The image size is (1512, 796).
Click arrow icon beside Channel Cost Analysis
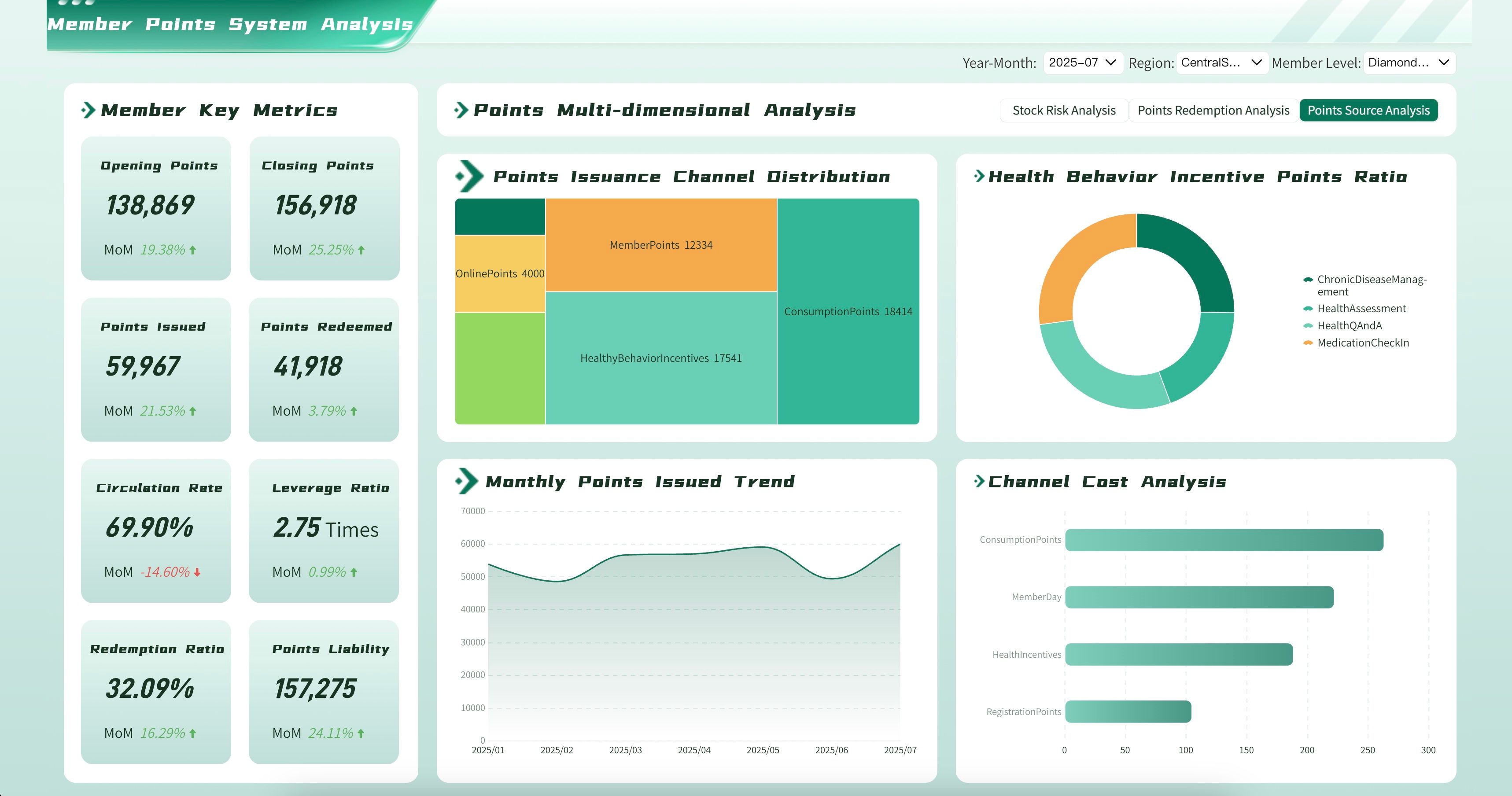pyautogui.click(x=979, y=481)
